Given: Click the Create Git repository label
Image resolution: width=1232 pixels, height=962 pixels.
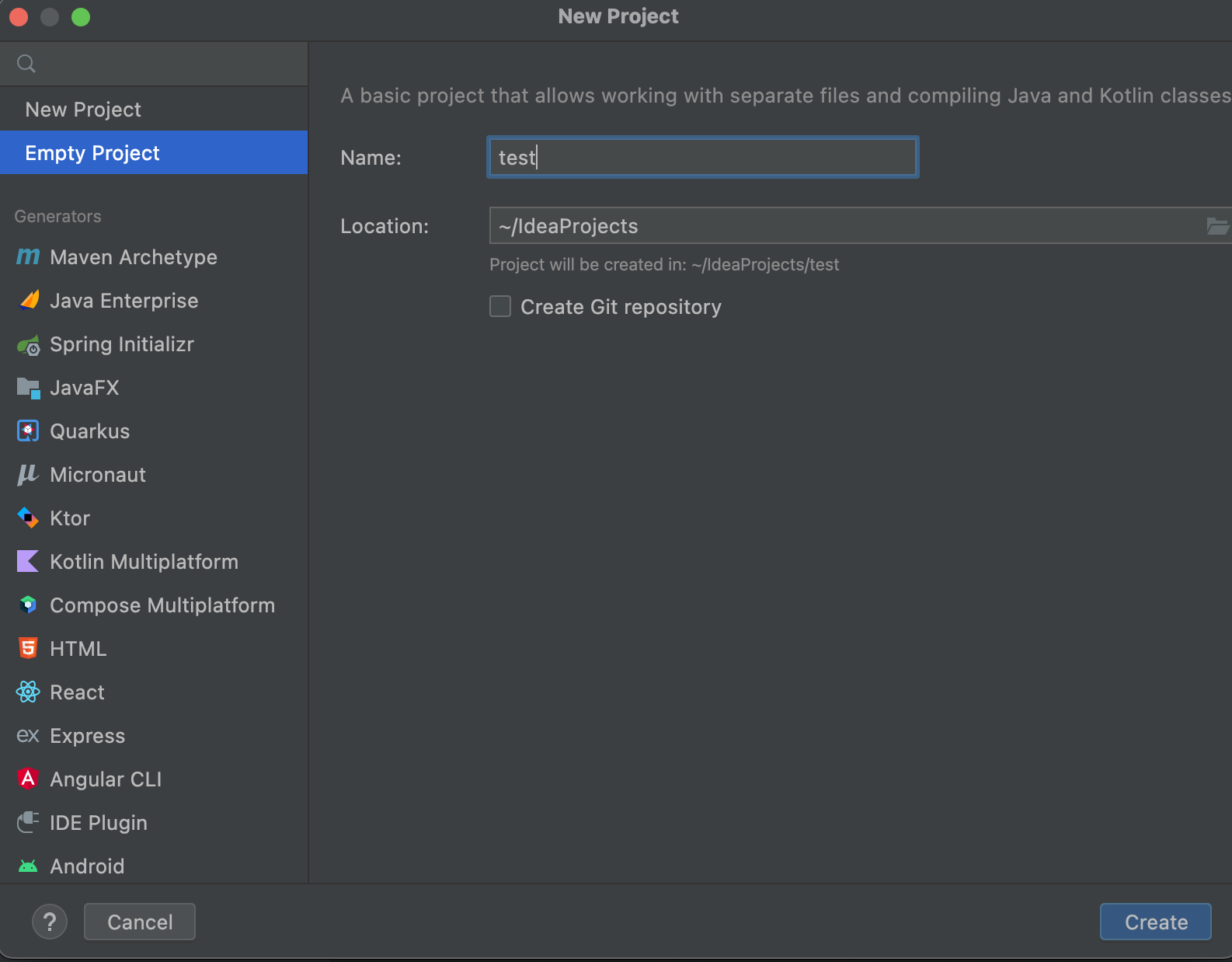Looking at the screenshot, I should pyautogui.click(x=621, y=307).
